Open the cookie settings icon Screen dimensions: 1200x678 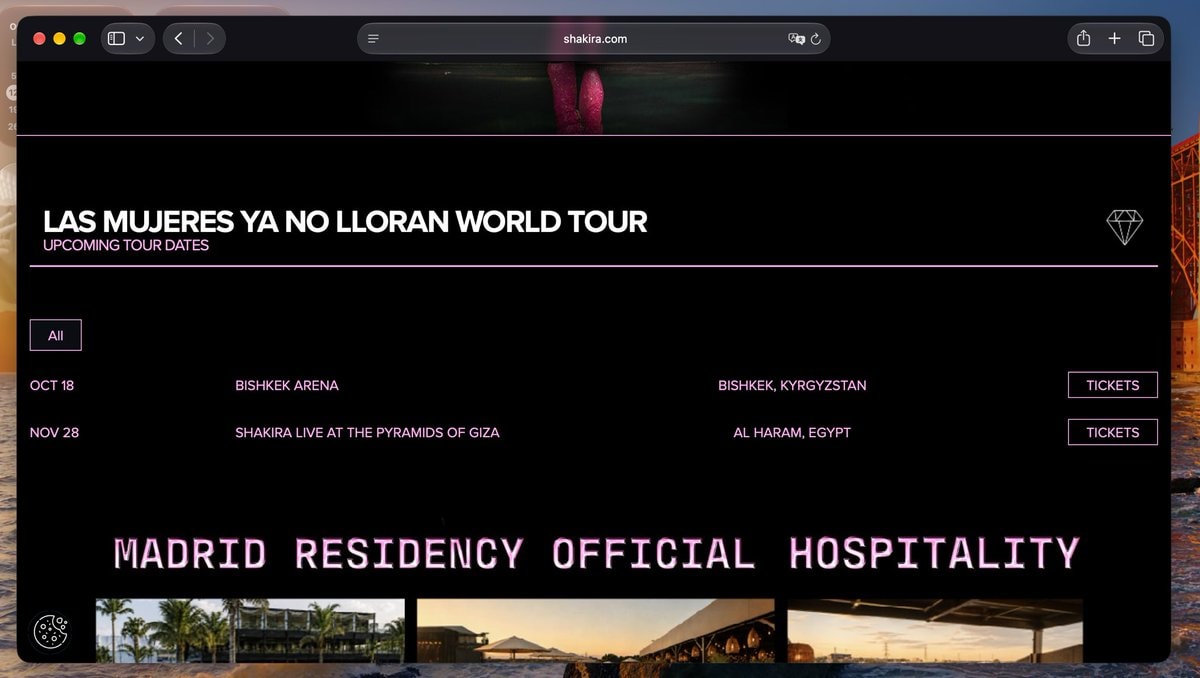point(51,632)
